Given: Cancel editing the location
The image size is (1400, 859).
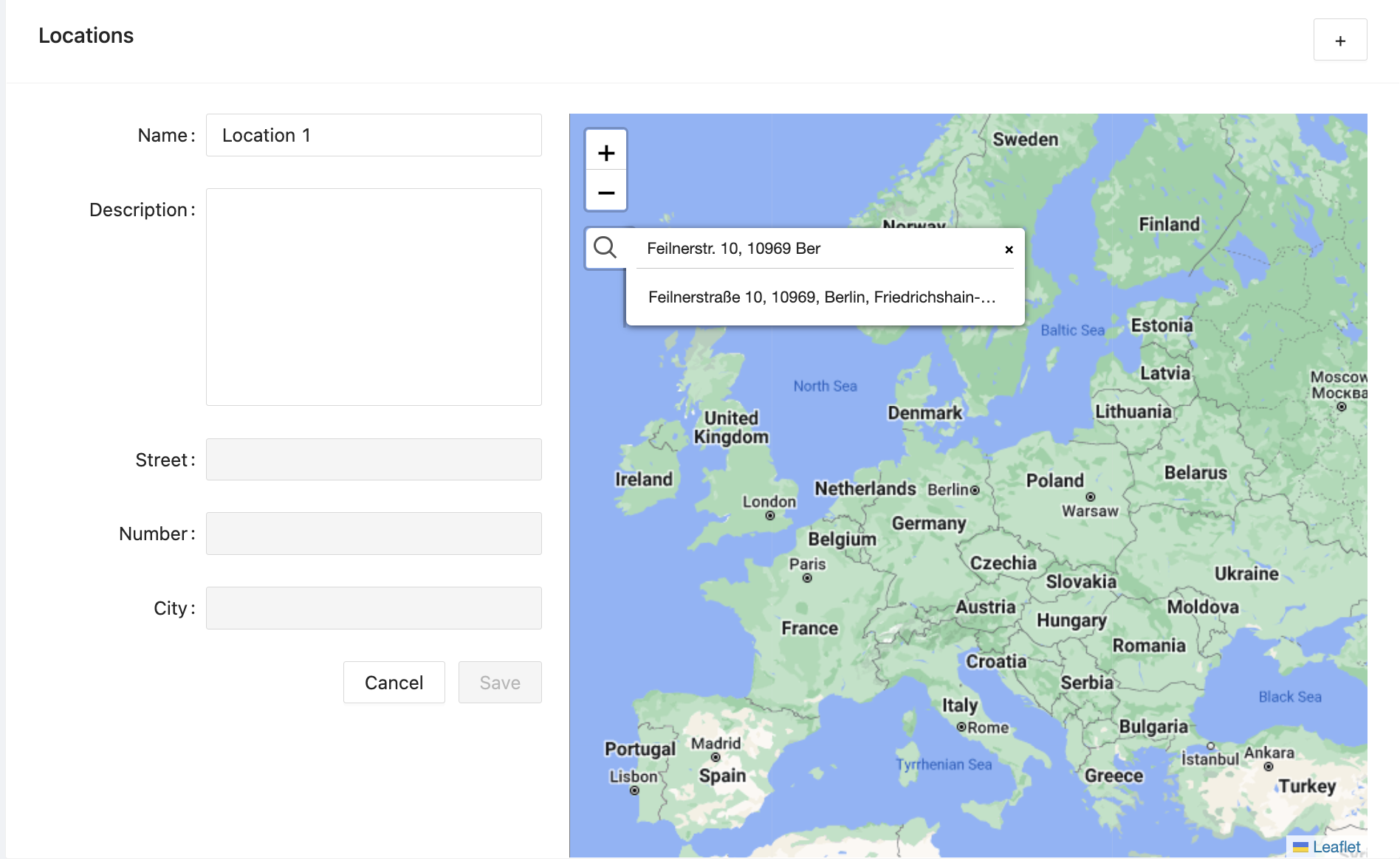Looking at the screenshot, I should [394, 683].
